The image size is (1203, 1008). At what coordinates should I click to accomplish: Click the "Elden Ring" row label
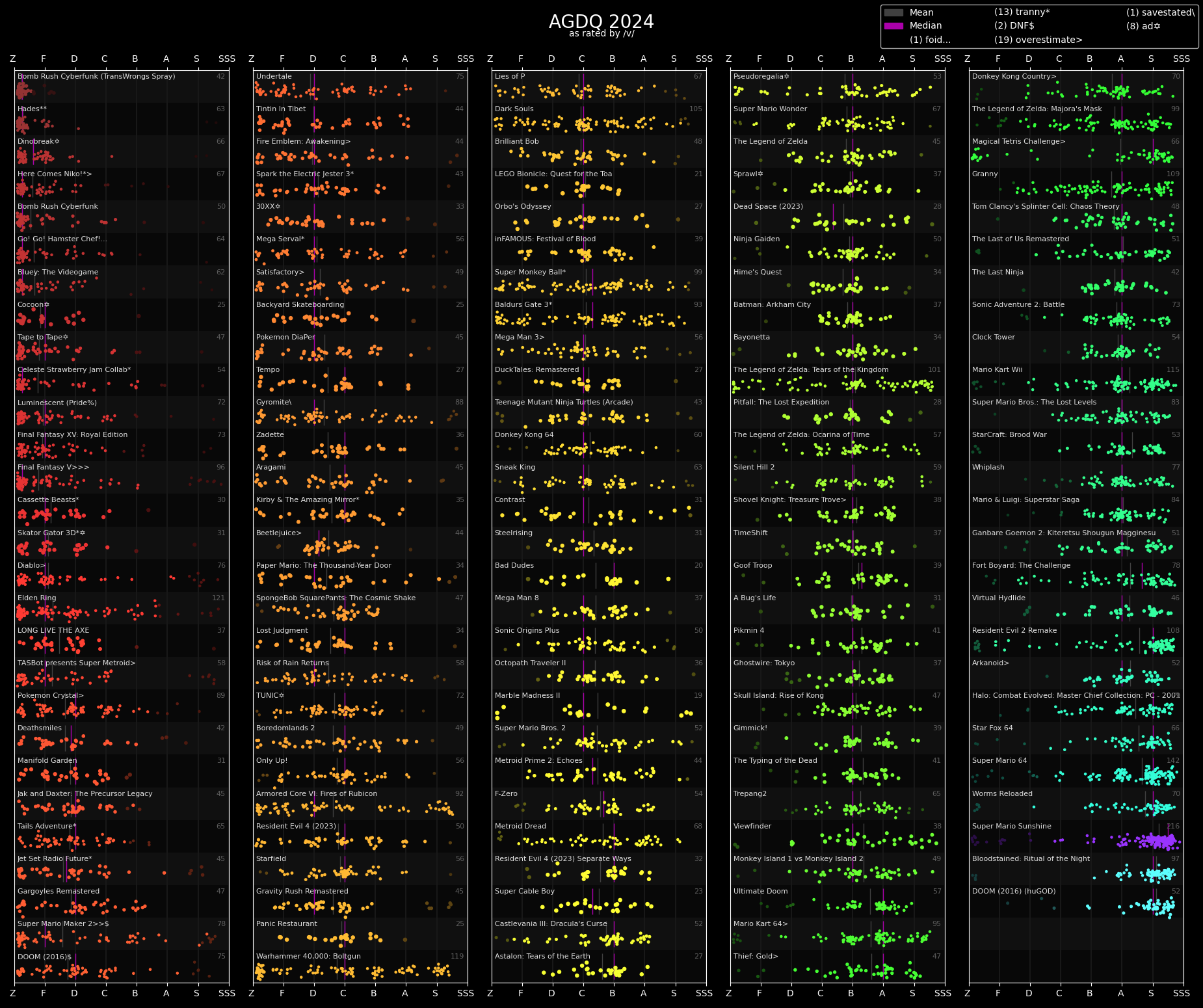(x=37, y=598)
